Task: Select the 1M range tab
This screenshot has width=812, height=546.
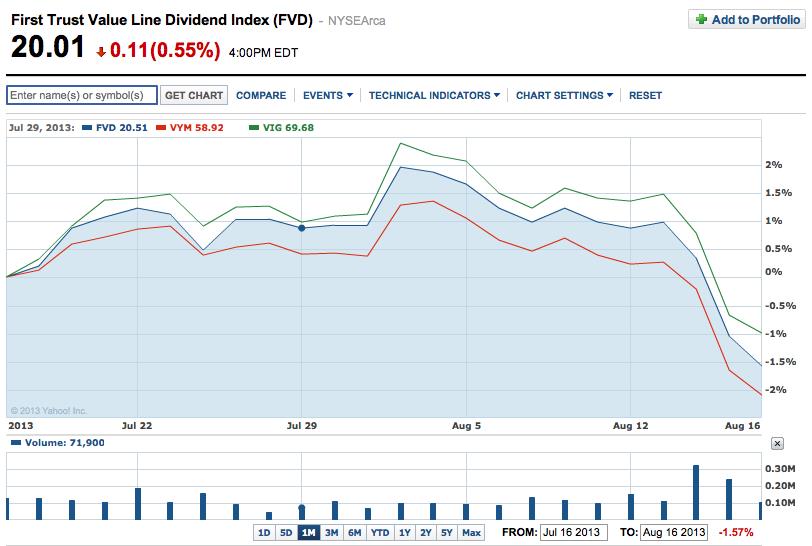Action: (x=309, y=533)
